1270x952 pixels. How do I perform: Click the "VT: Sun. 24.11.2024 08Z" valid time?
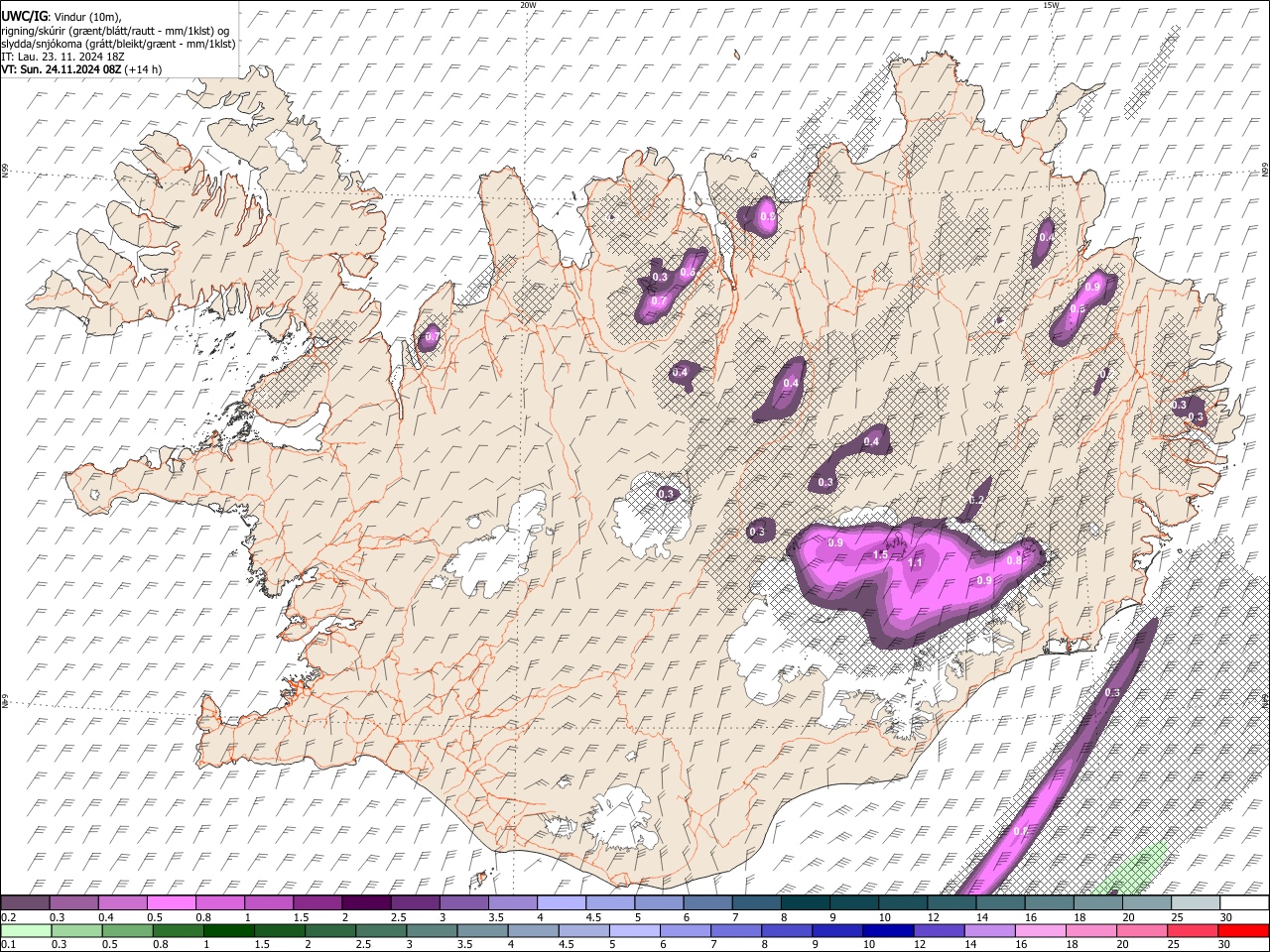(x=62, y=69)
